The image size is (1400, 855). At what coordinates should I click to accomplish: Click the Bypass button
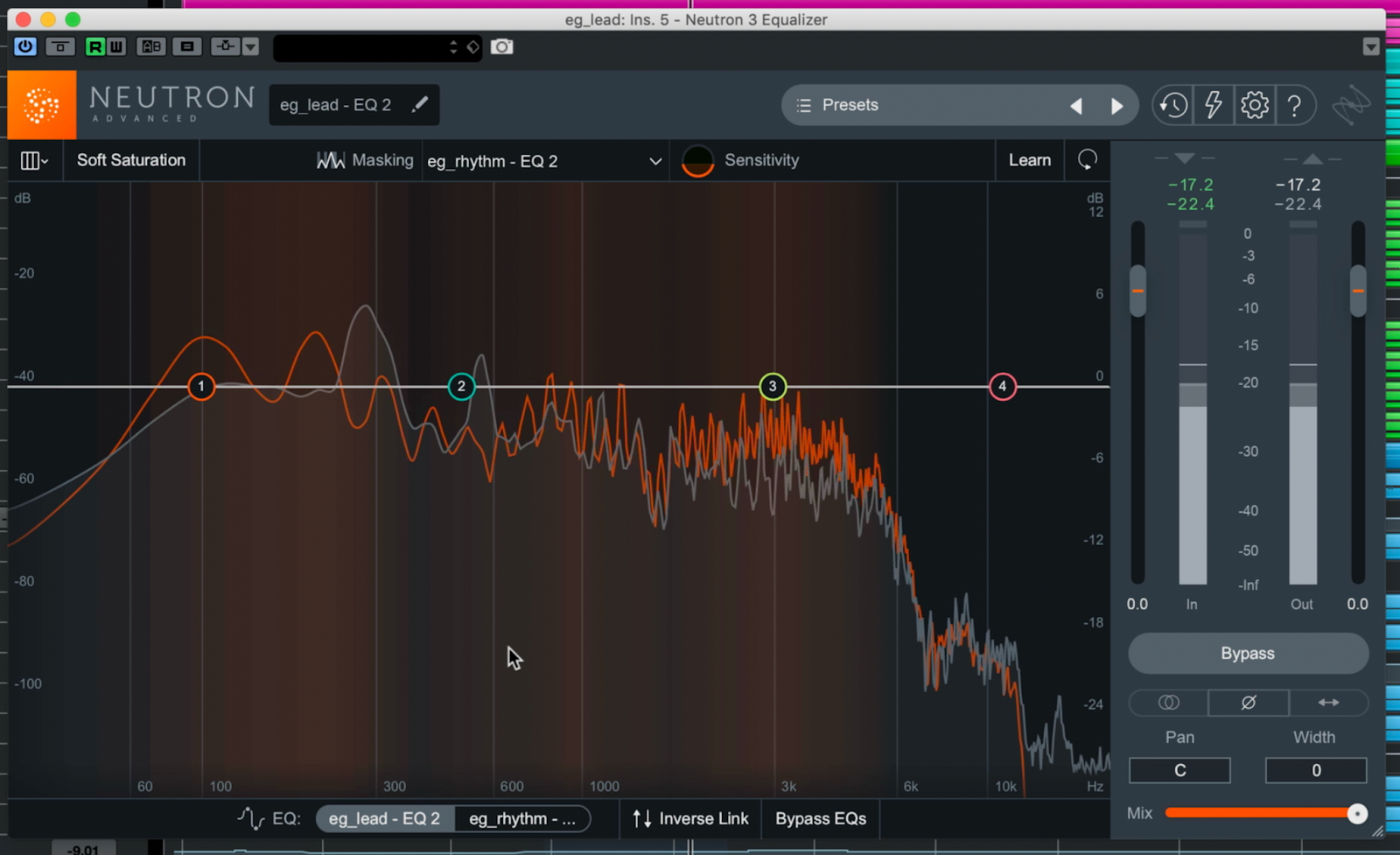pos(1248,654)
